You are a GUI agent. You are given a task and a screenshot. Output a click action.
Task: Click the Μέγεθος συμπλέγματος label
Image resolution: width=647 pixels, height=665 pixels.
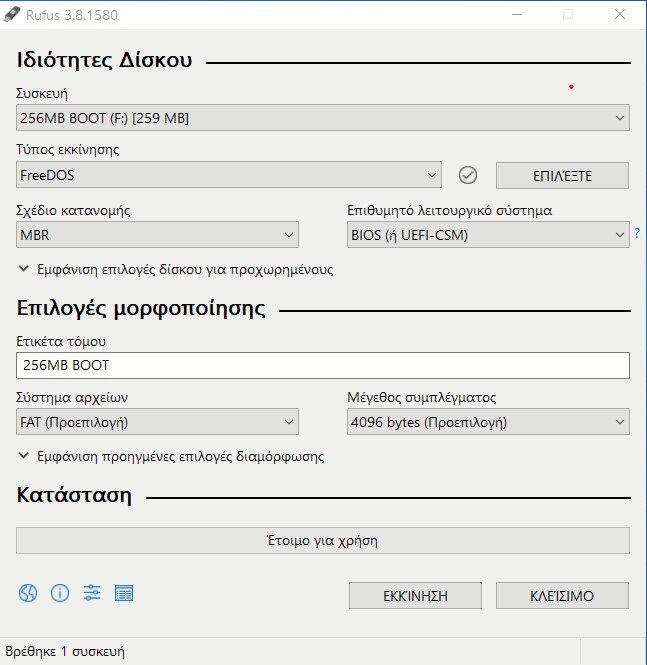(x=421, y=397)
